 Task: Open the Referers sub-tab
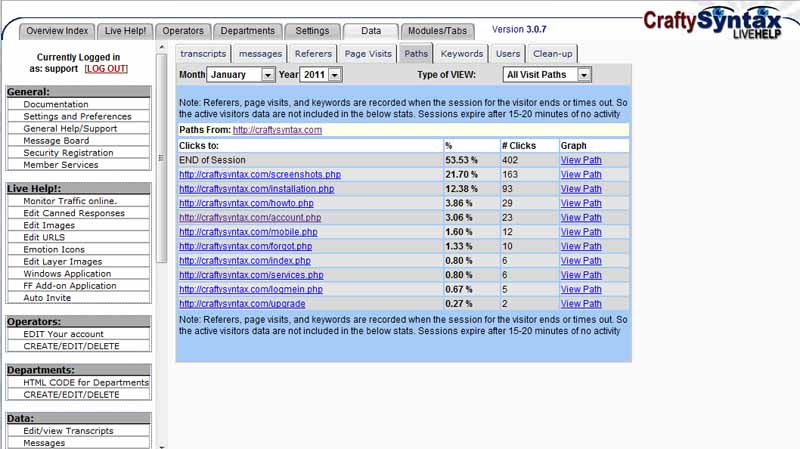[313, 54]
